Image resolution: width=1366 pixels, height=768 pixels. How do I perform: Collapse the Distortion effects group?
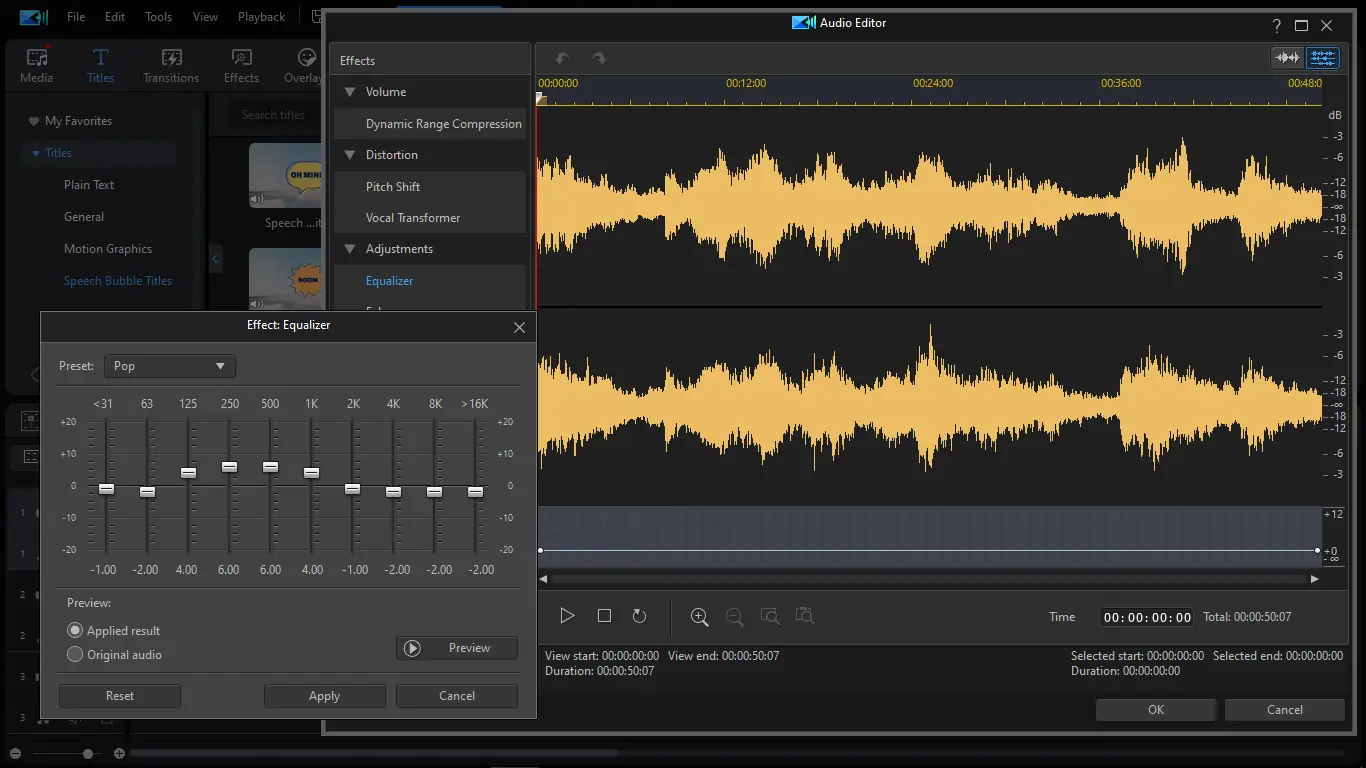(350, 155)
